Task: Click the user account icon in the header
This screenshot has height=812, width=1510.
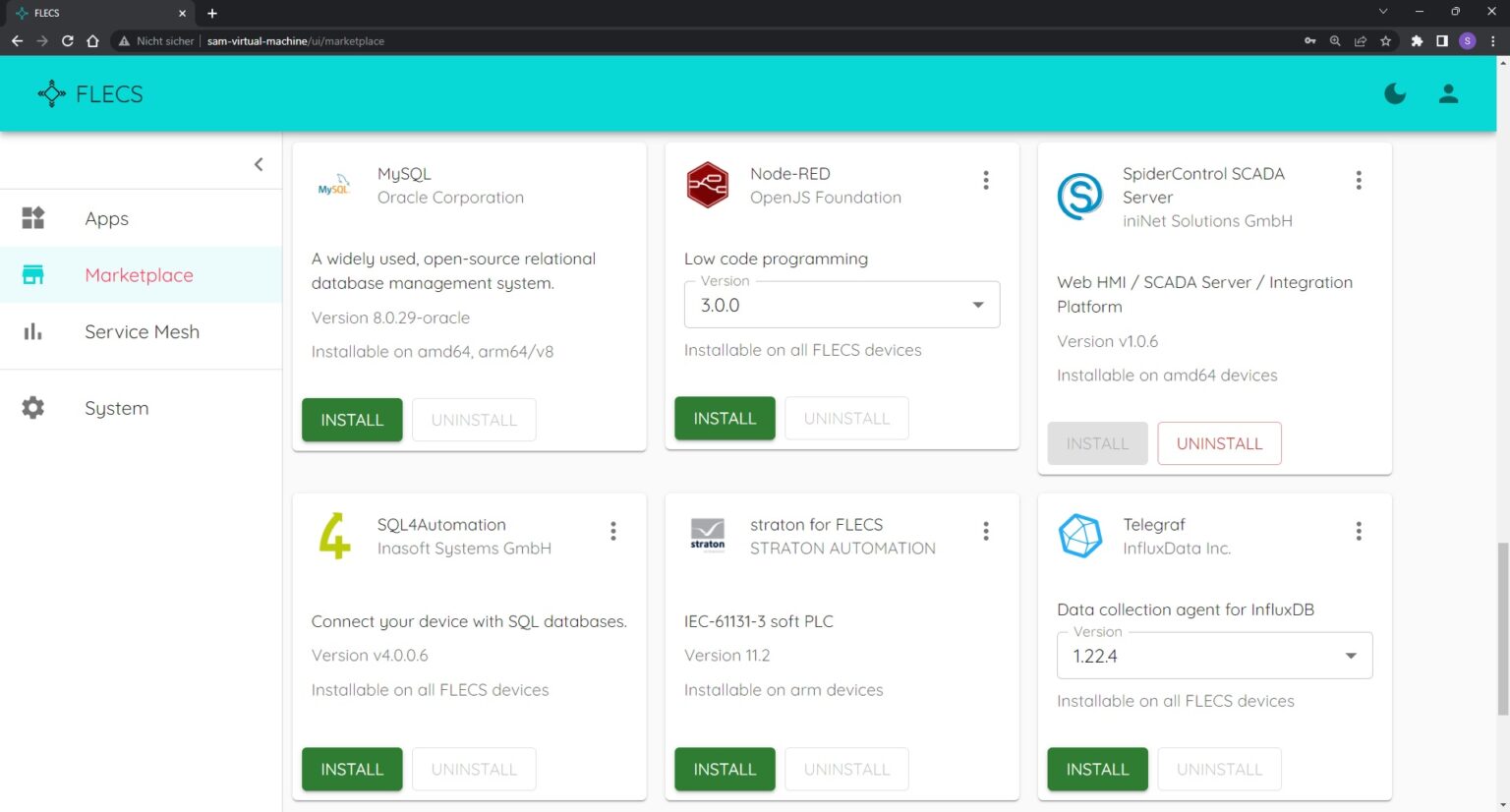Action: pos(1448,93)
